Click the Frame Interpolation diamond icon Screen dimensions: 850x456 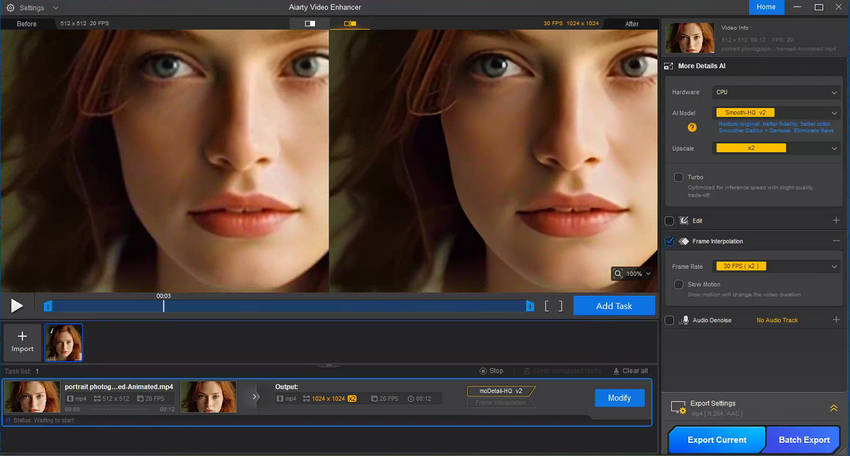coord(684,241)
